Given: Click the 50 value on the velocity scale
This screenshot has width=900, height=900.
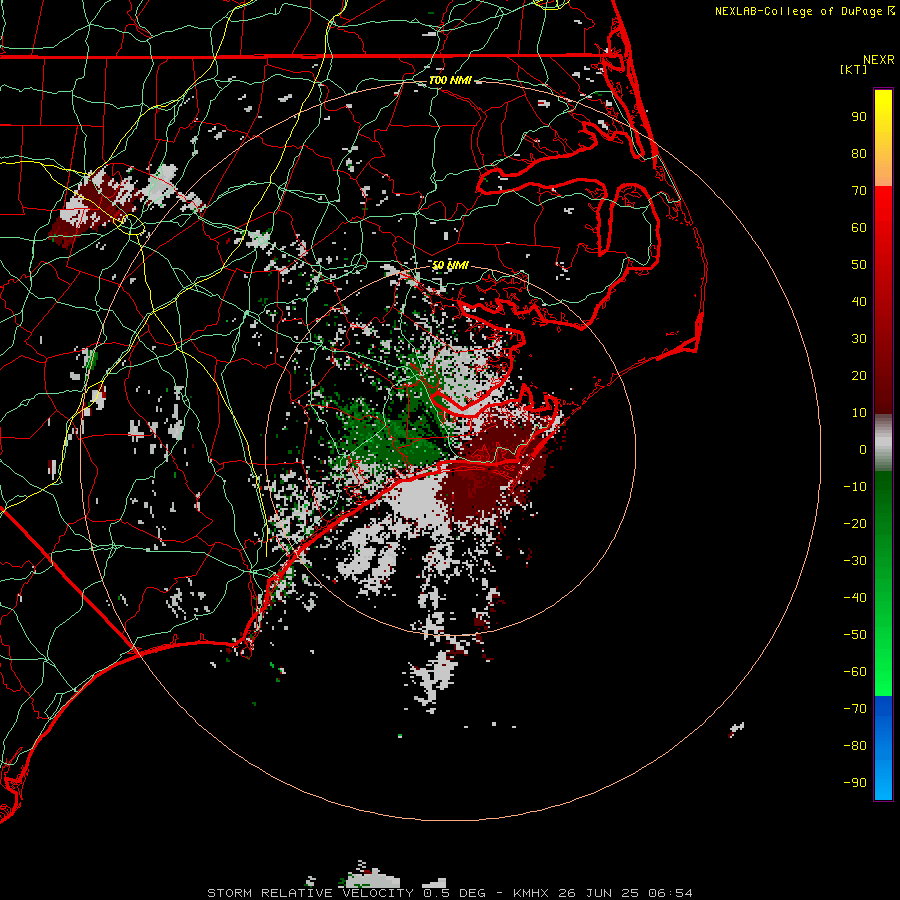Looking at the screenshot, I should pos(859,265).
